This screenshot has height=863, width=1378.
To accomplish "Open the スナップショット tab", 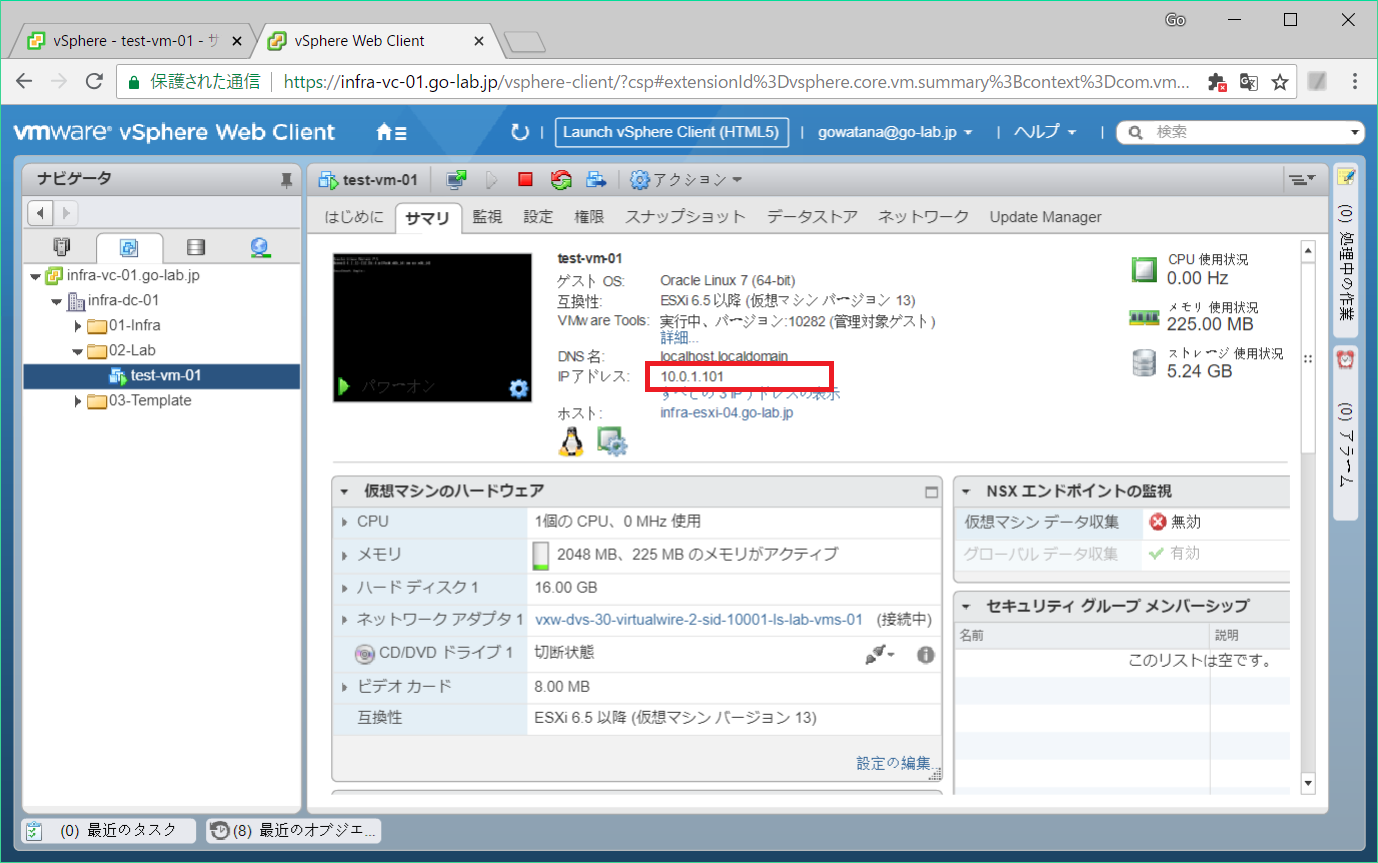I will coord(685,217).
